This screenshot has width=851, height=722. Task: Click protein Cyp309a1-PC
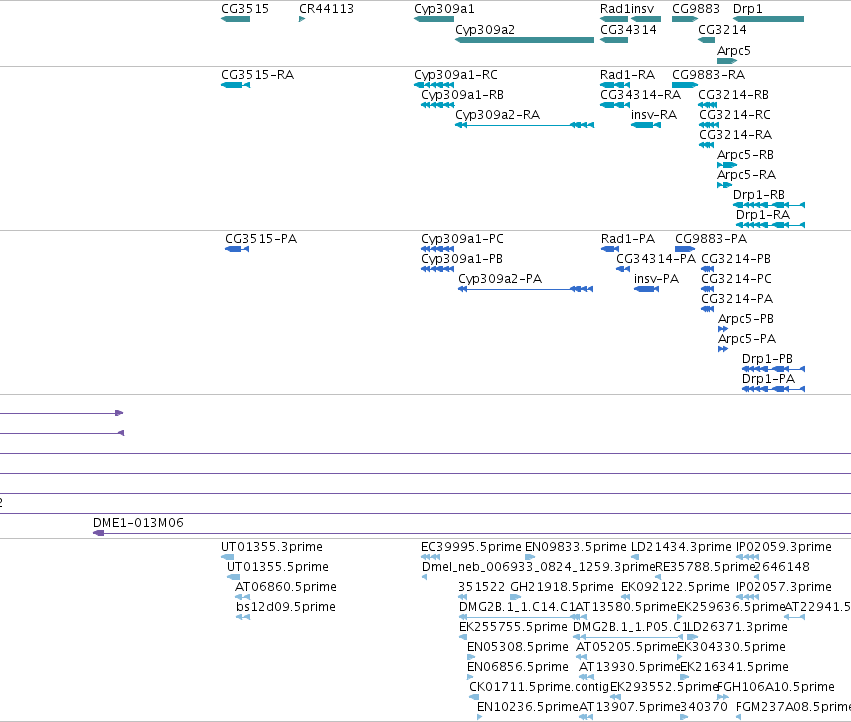[462, 239]
